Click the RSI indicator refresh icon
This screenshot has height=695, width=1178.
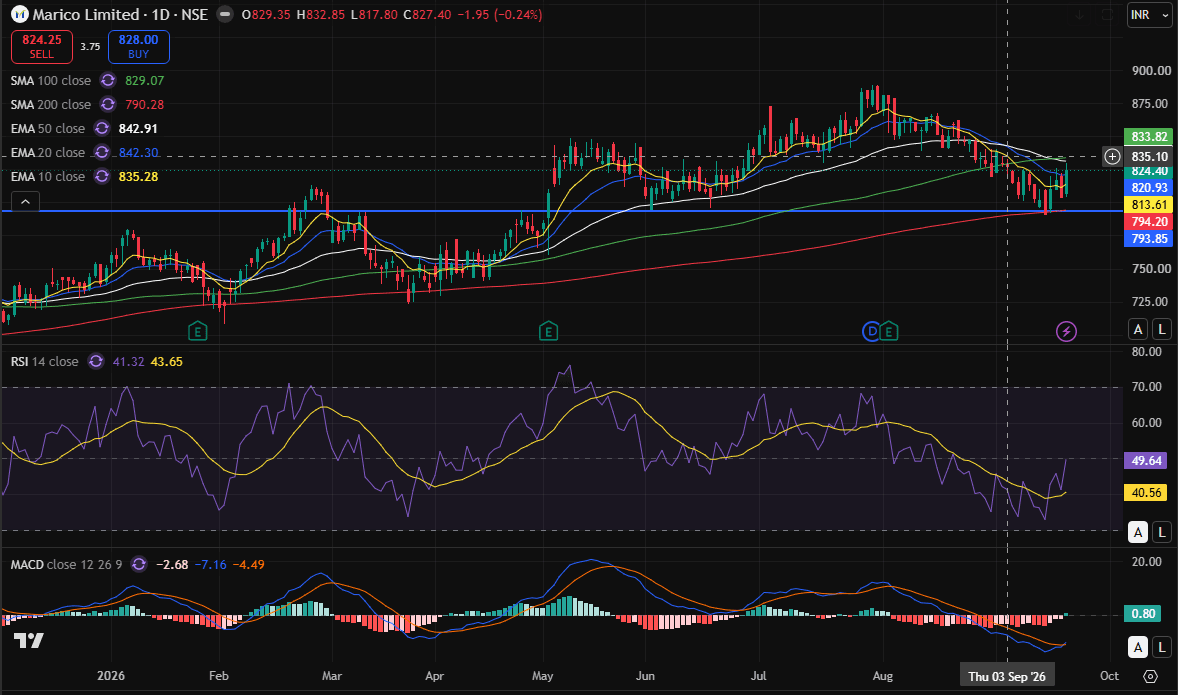click(x=96, y=361)
